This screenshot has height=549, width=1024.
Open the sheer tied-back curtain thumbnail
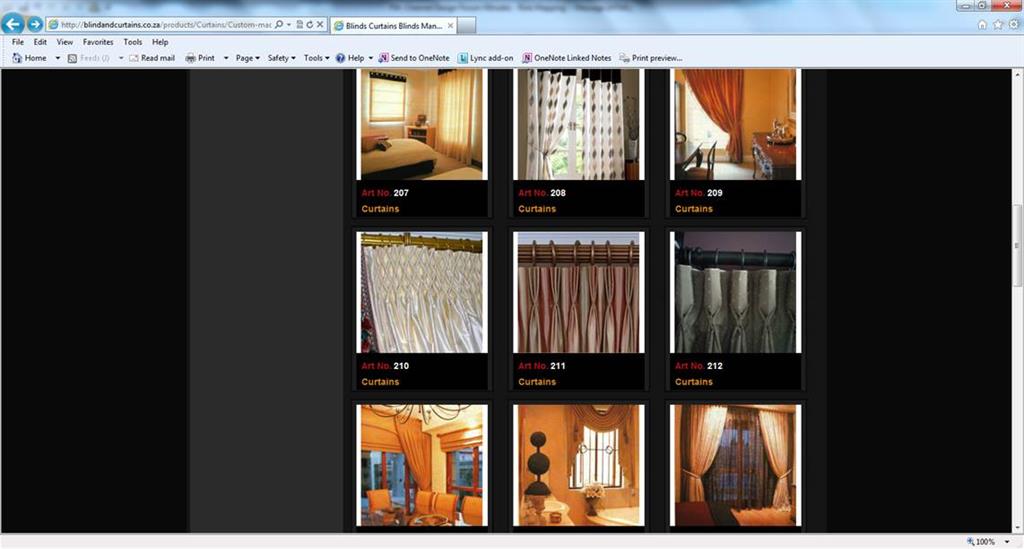(x=735, y=465)
